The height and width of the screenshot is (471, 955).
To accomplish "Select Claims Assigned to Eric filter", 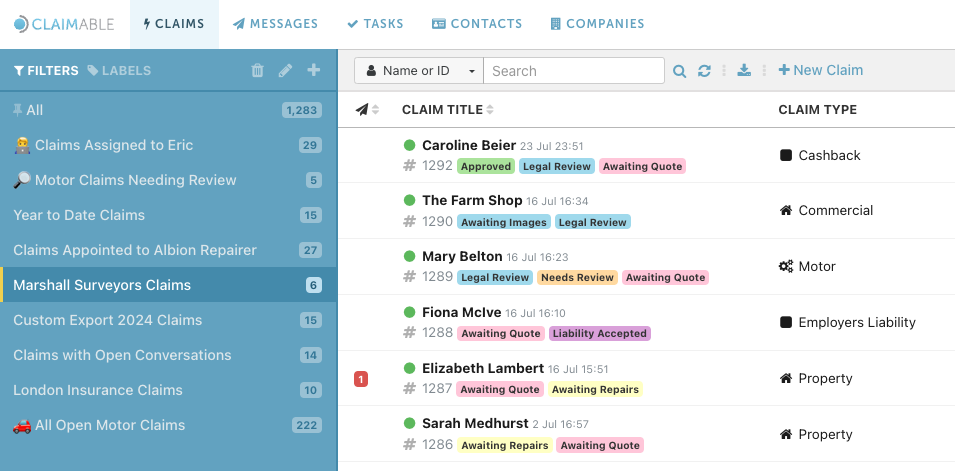I will [x=169, y=145].
